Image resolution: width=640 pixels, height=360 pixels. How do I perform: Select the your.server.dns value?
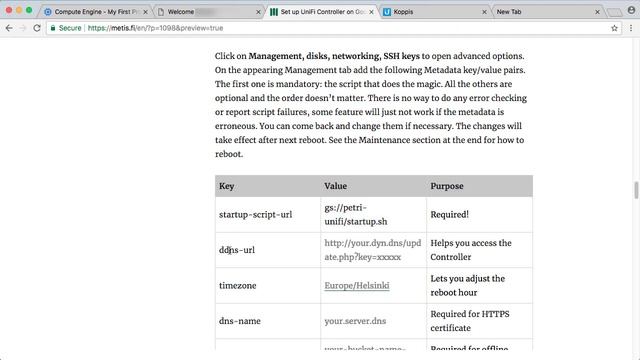pyautogui.click(x=355, y=321)
